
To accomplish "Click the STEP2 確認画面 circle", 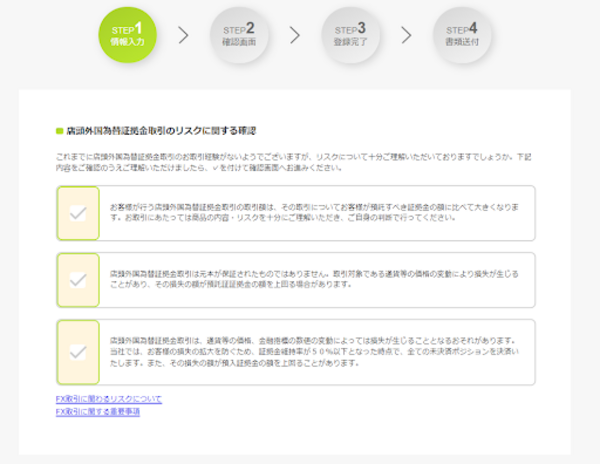I will (x=239, y=35).
